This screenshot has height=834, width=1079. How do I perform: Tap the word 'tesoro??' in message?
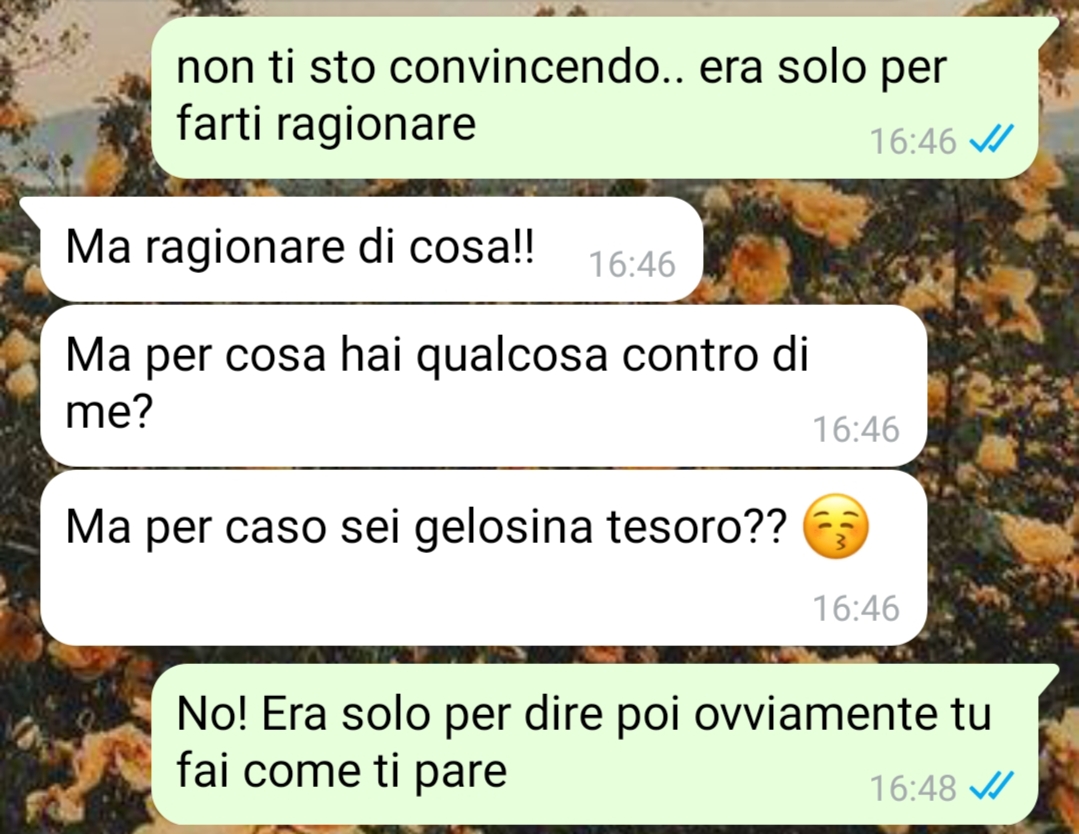point(696,527)
